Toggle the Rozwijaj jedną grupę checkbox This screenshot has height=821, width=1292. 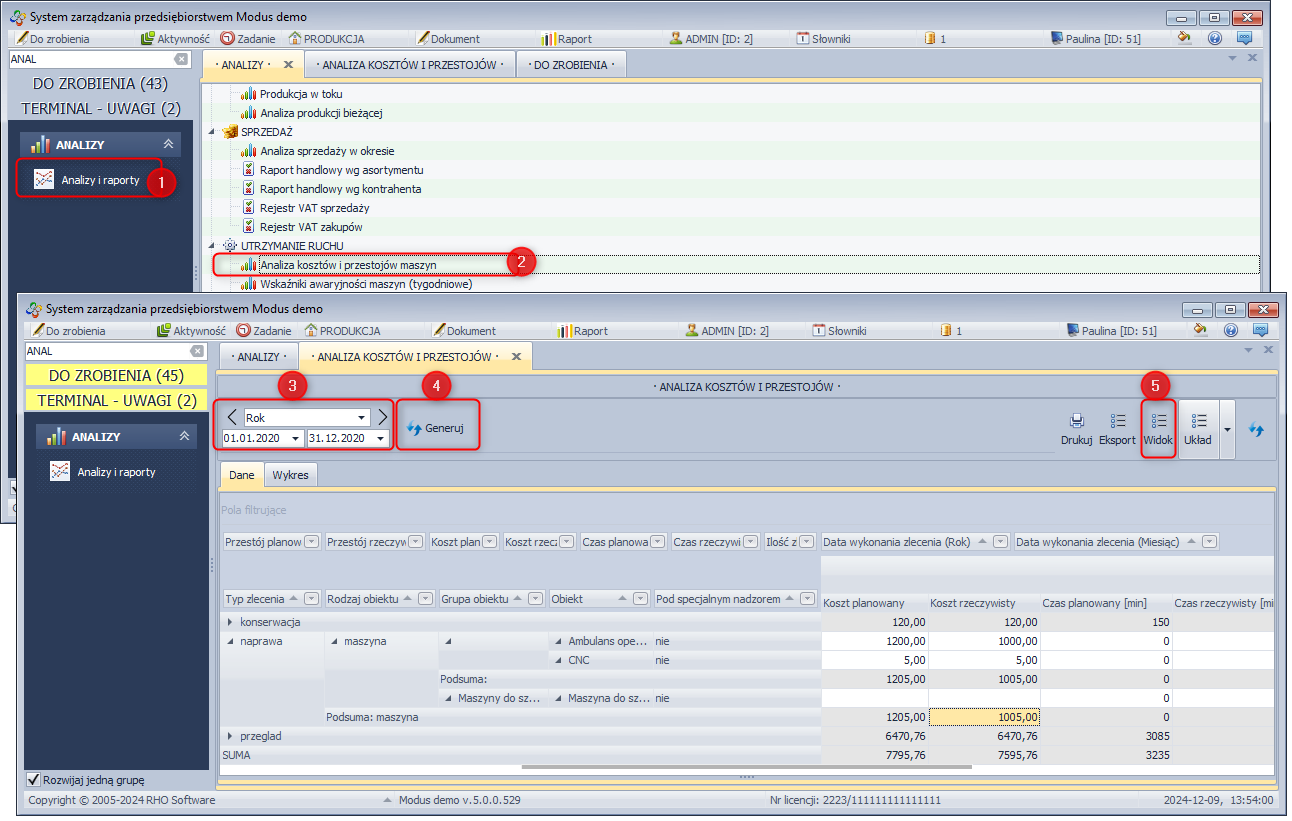click(34, 780)
